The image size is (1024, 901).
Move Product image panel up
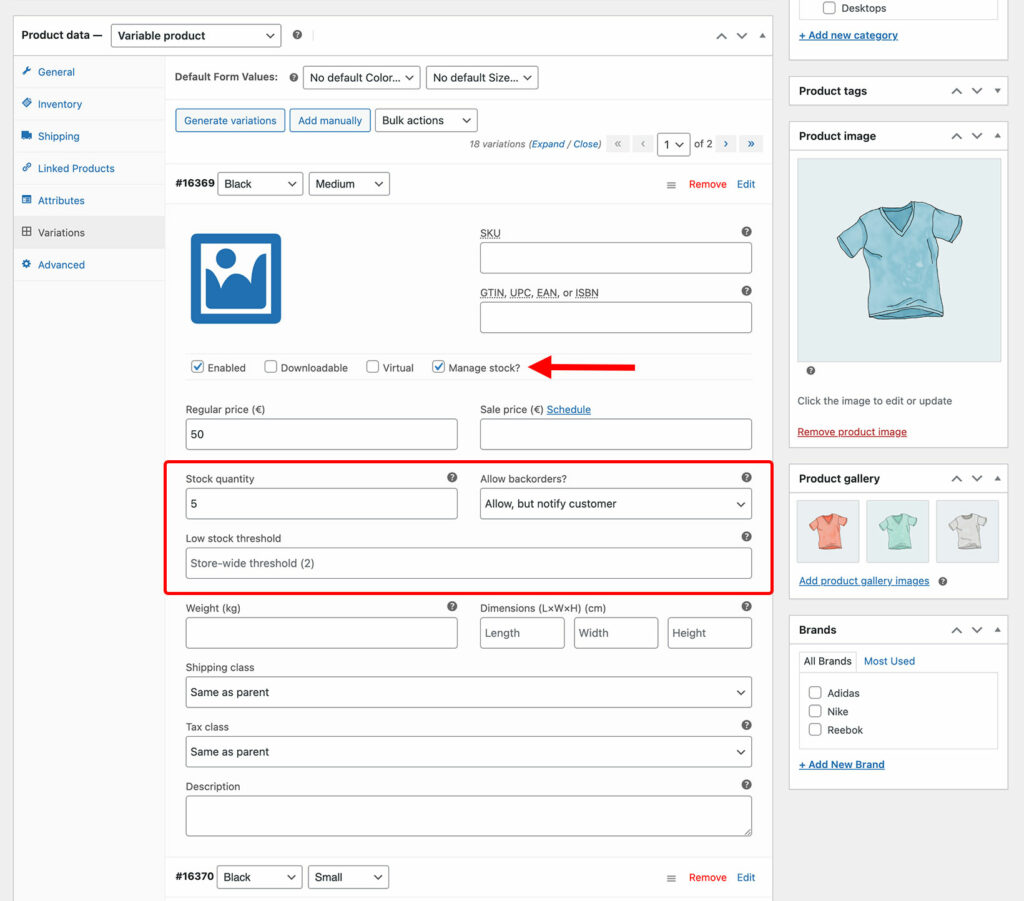[x=956, y=136]
